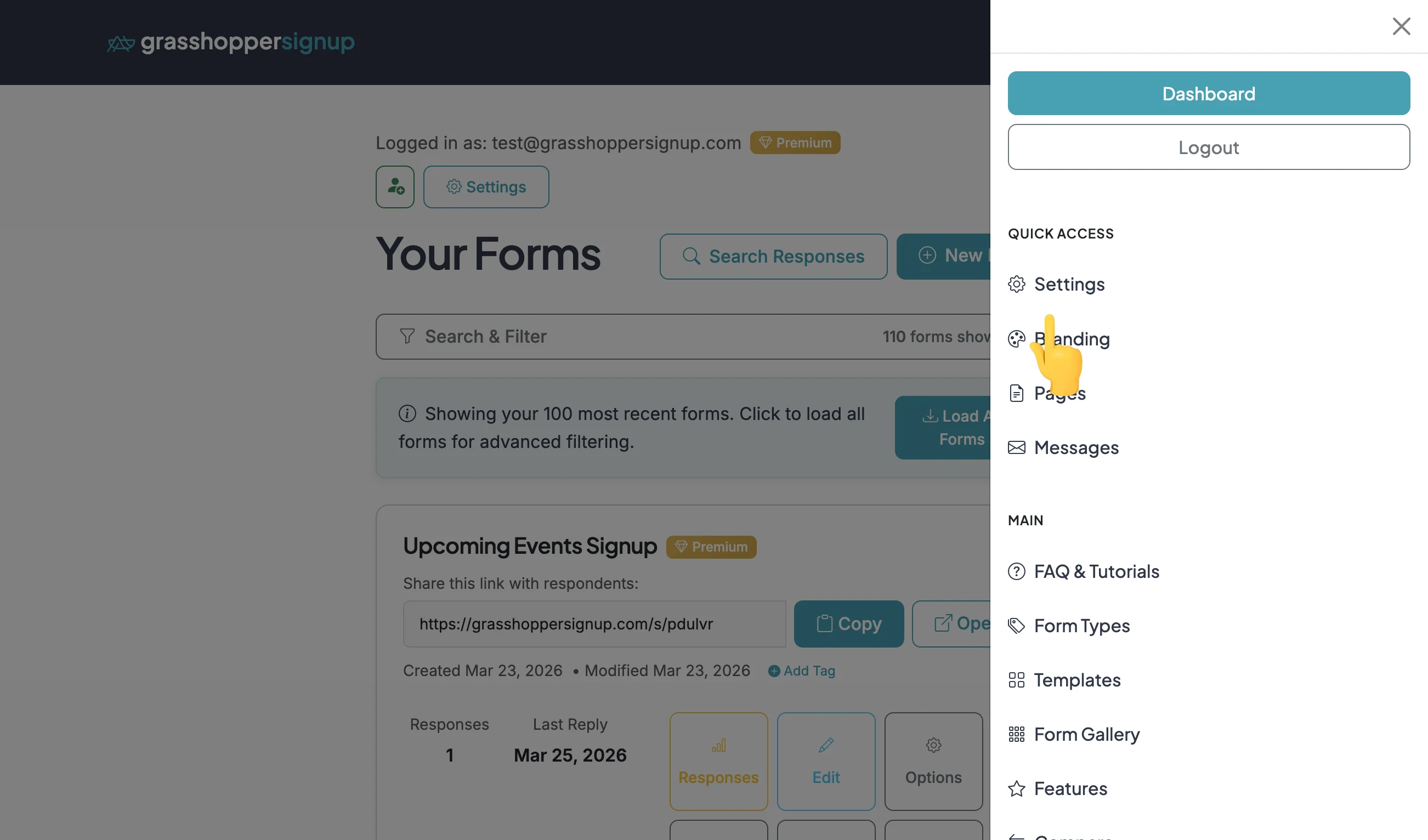This screenshot has width=1428, height=840.
Task: Click the Templates grid icon
Action: coord(1016,680)
